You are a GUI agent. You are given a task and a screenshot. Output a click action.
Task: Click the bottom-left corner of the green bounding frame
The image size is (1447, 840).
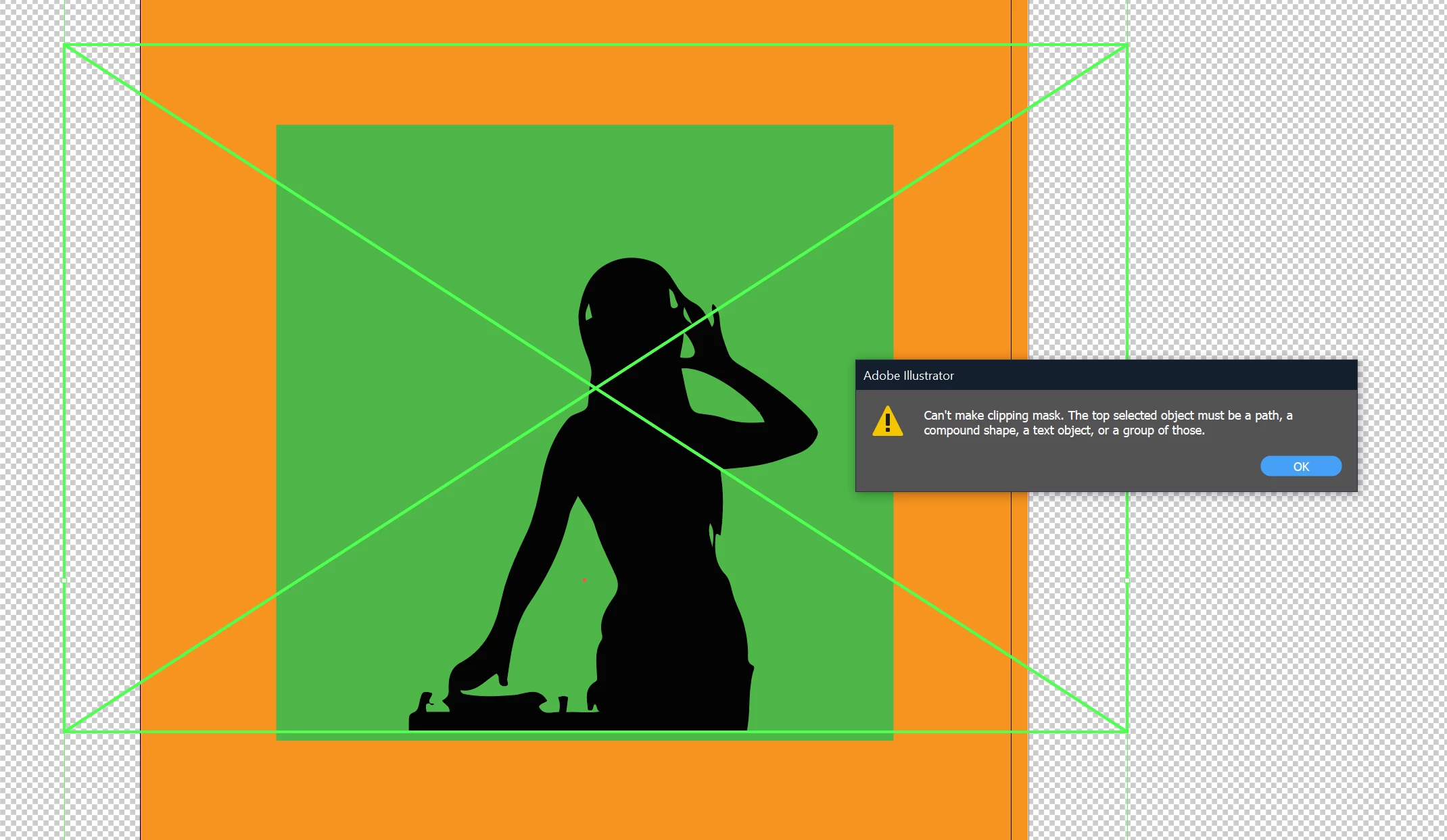click(65, 731)
